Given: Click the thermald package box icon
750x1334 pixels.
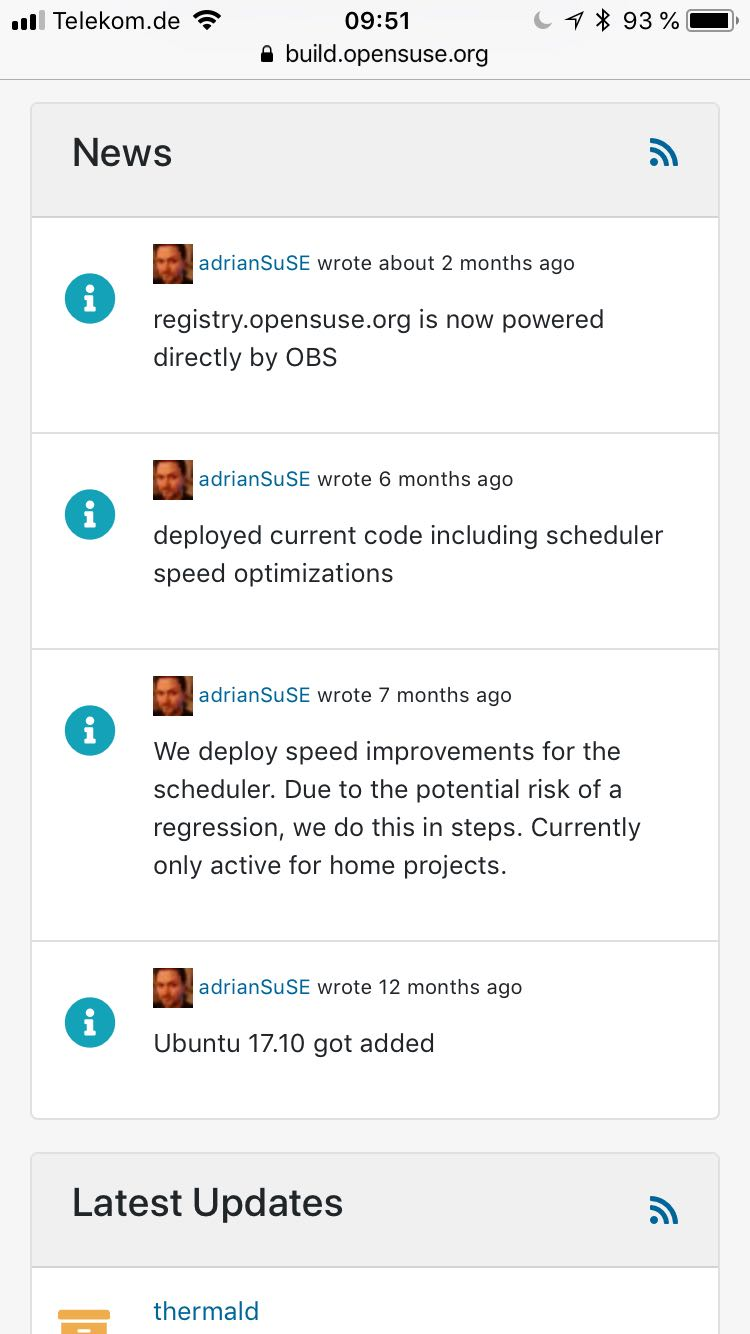Looking at the screenshot, I should 84,1320.
